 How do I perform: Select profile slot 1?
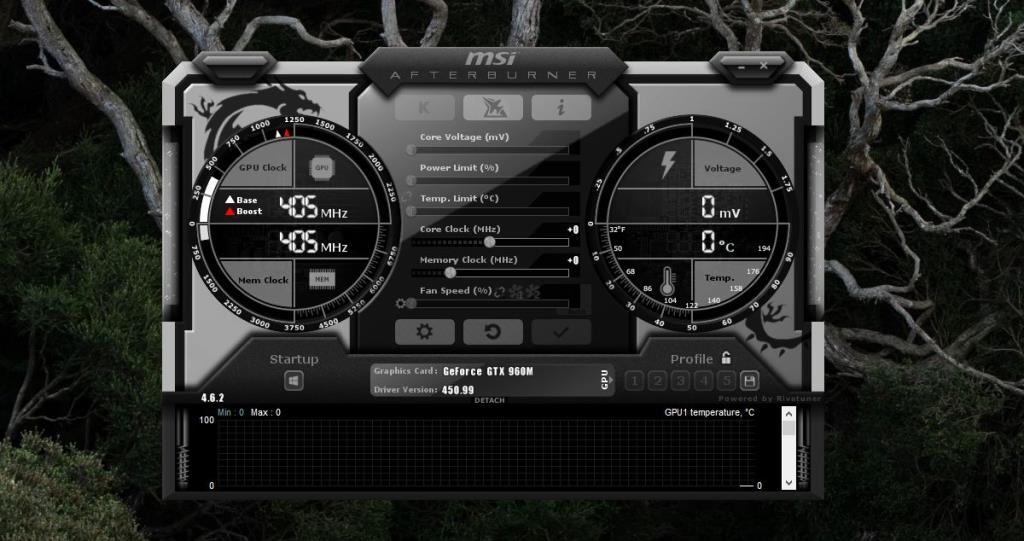pos(634,381)
